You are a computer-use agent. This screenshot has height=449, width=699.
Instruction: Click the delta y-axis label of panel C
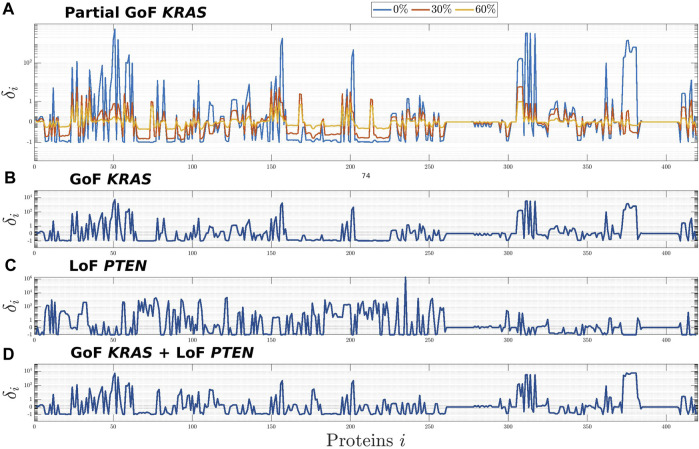15,306
